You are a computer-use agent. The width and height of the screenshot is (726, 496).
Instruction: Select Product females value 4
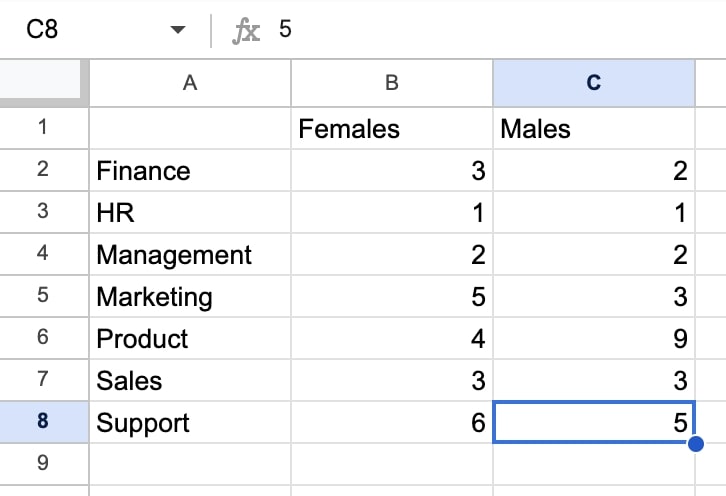coord(392,338)
